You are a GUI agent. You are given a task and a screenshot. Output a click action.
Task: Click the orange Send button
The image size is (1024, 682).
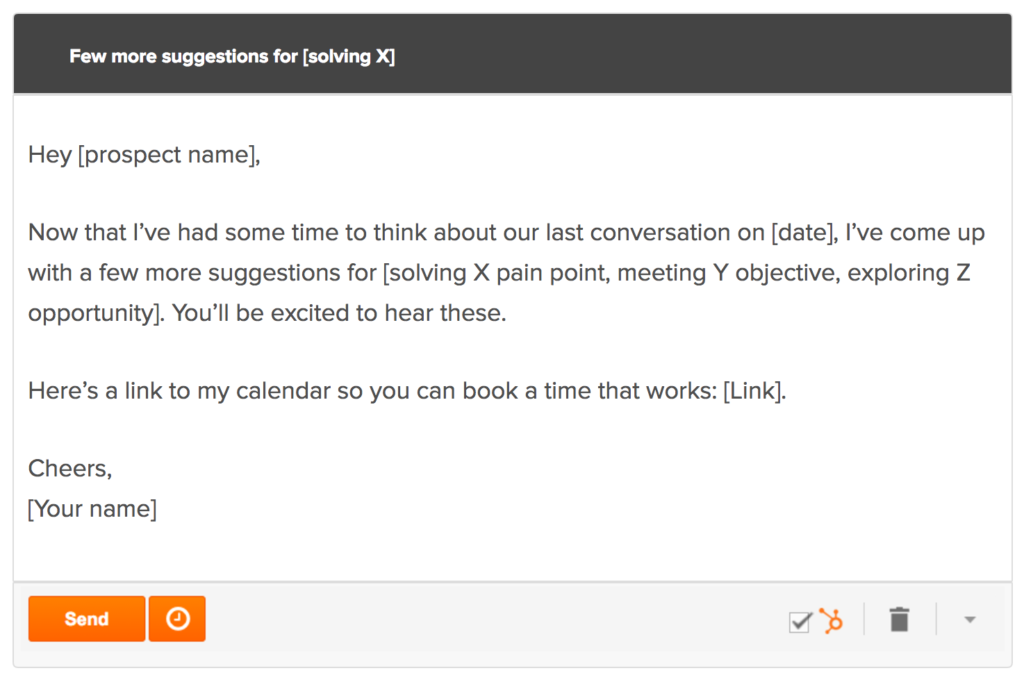coord(86,619)
